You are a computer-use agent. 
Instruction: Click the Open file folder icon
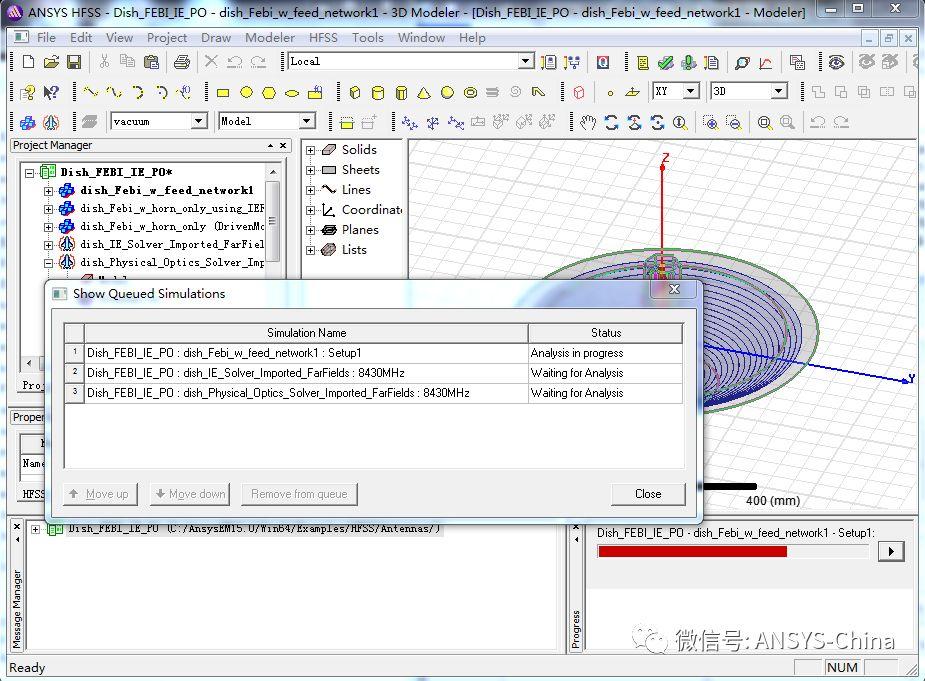click(51, 61)
